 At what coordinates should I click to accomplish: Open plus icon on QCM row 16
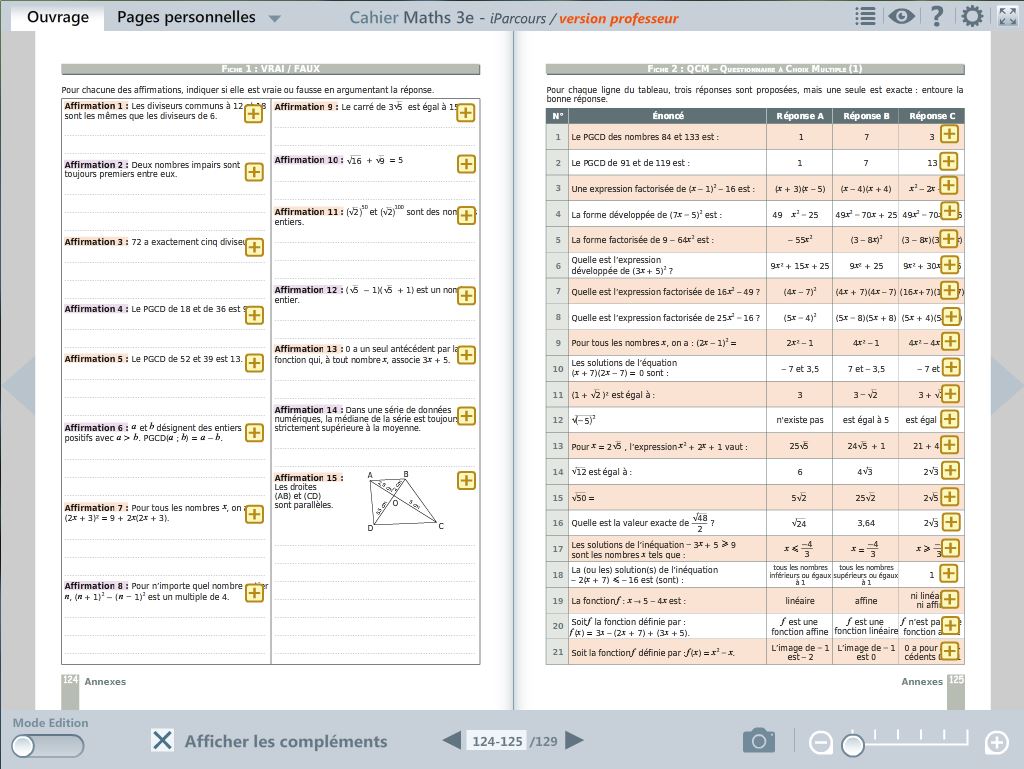(x=952, y=522)
